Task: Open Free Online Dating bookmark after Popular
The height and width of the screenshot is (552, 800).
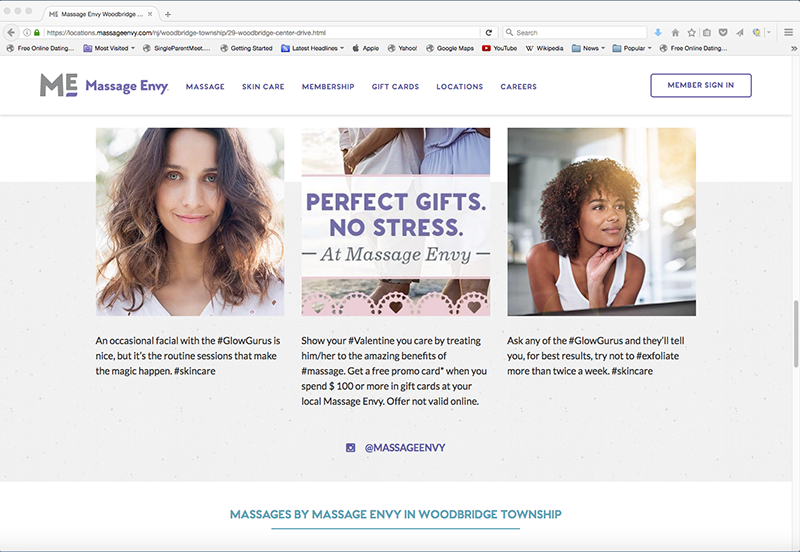Action: (693, 48)
